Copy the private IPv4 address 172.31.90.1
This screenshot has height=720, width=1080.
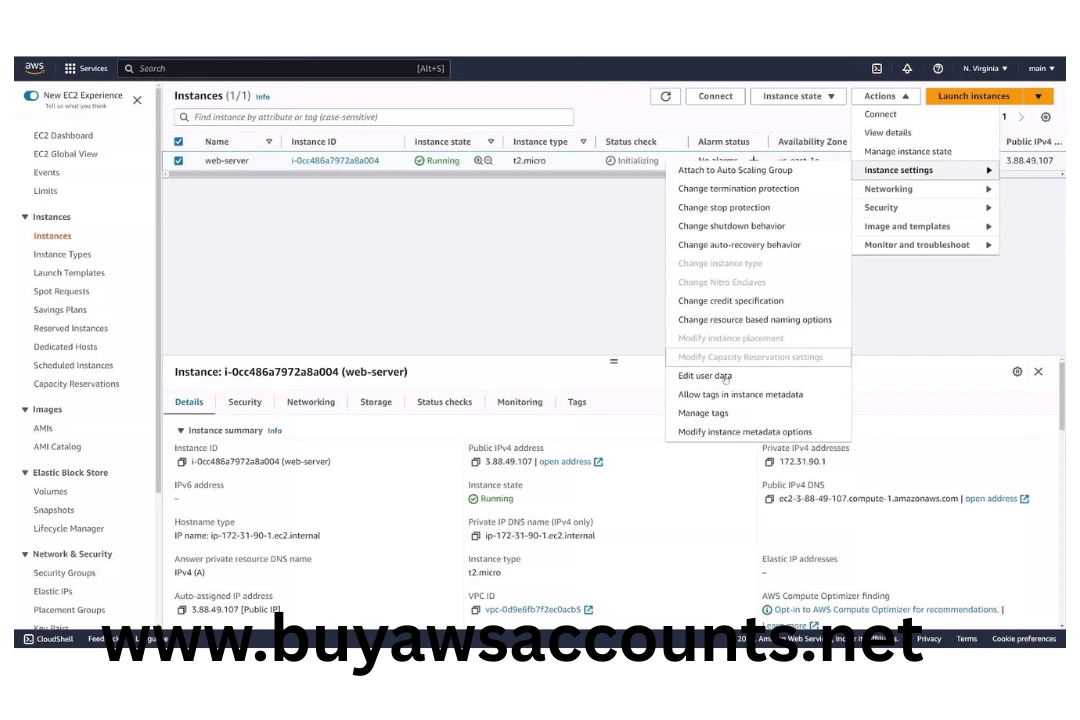[769, 462]
